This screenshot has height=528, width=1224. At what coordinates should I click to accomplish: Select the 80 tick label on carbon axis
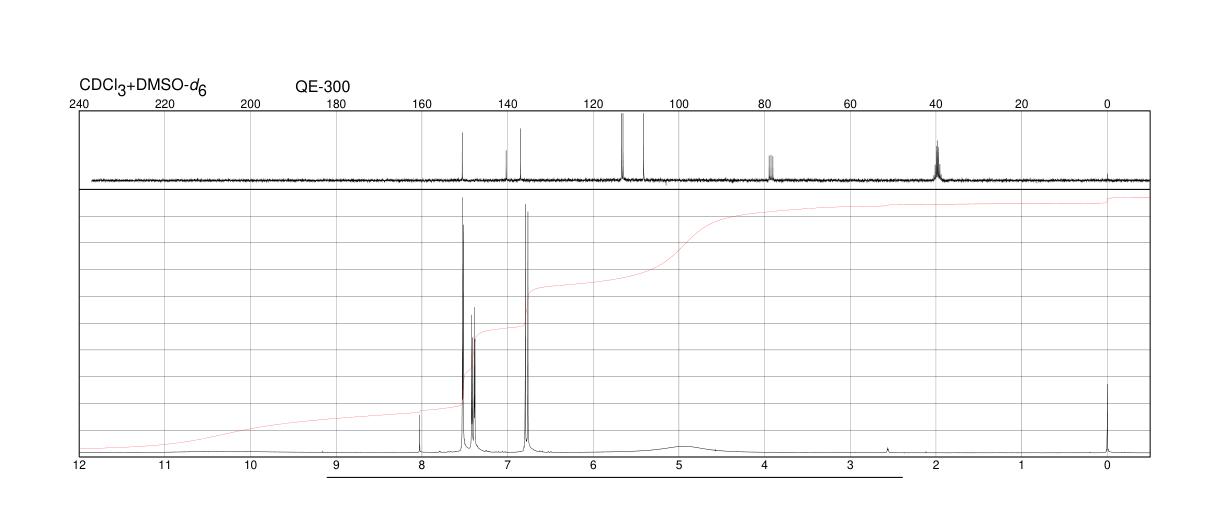(764, 104)
